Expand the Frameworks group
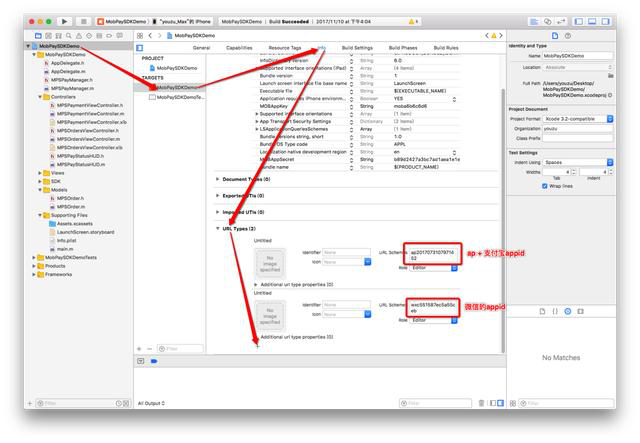The height and width of the screenshot is (443, 640). coord(34,274)
